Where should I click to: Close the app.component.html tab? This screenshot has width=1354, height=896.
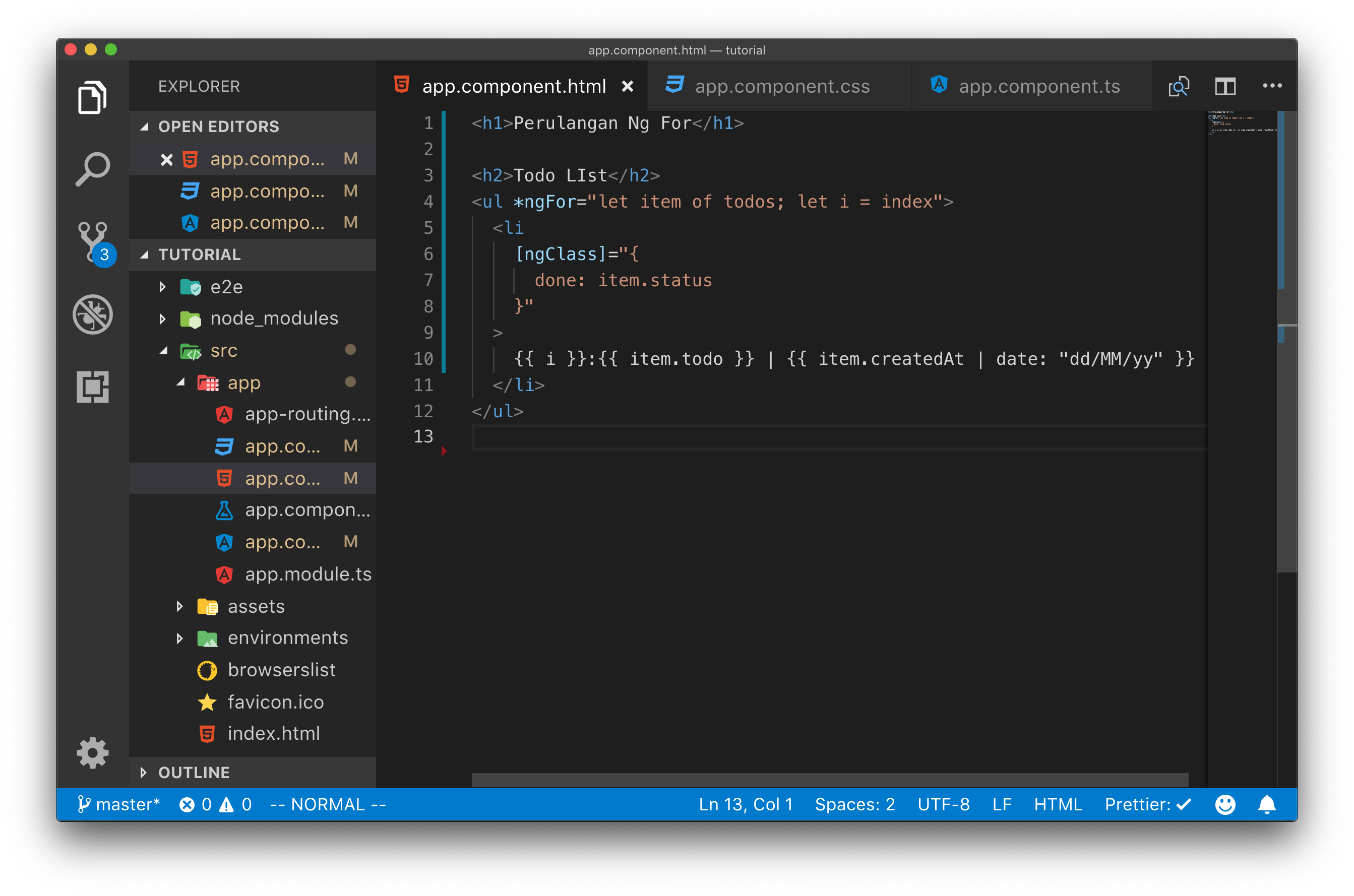tap(627, 86)
